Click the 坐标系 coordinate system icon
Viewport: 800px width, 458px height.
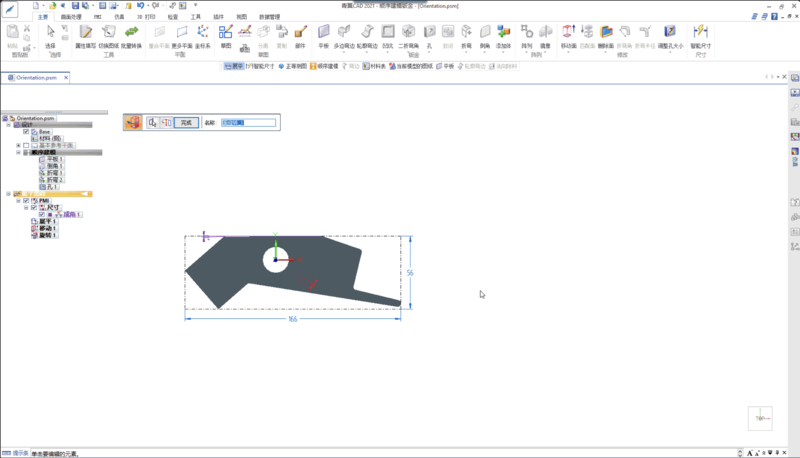point(203,33)
